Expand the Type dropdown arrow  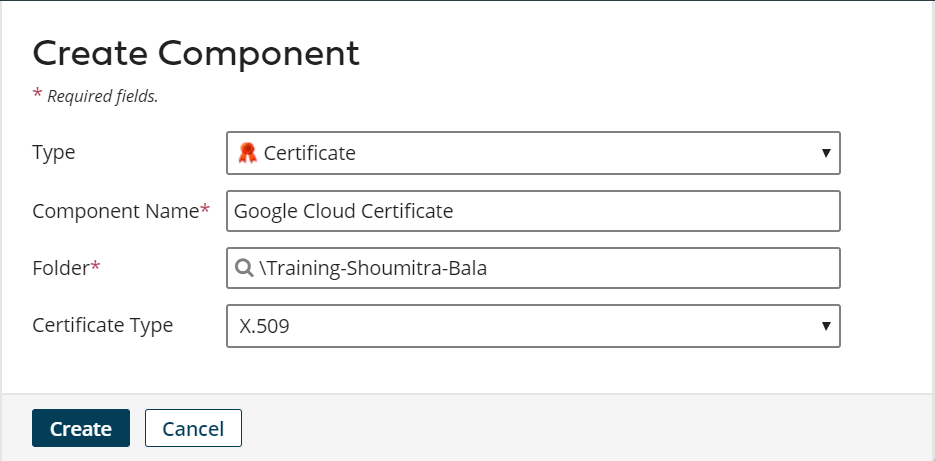coord(826,153)
